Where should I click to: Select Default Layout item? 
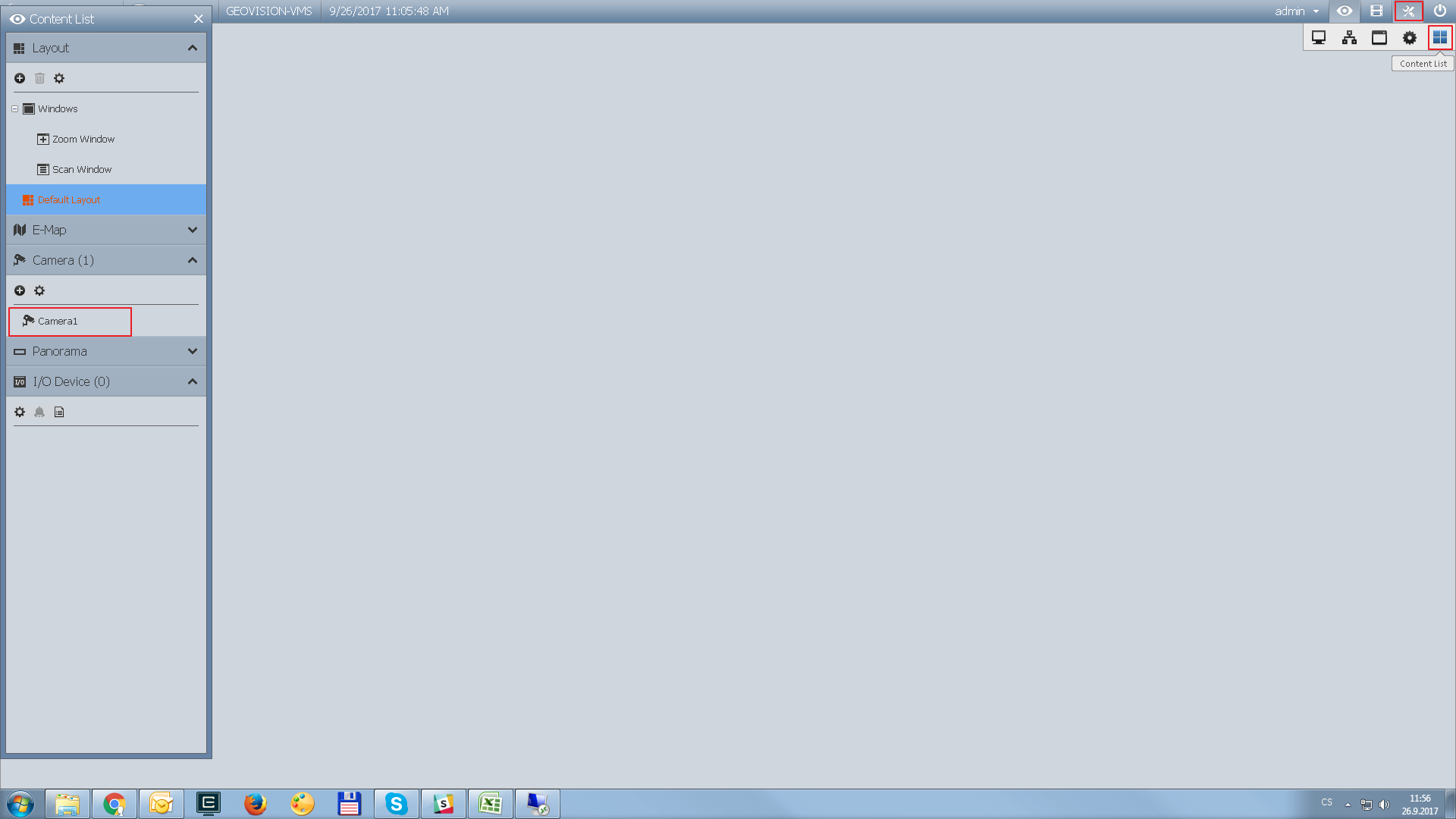tap(69, 200)
